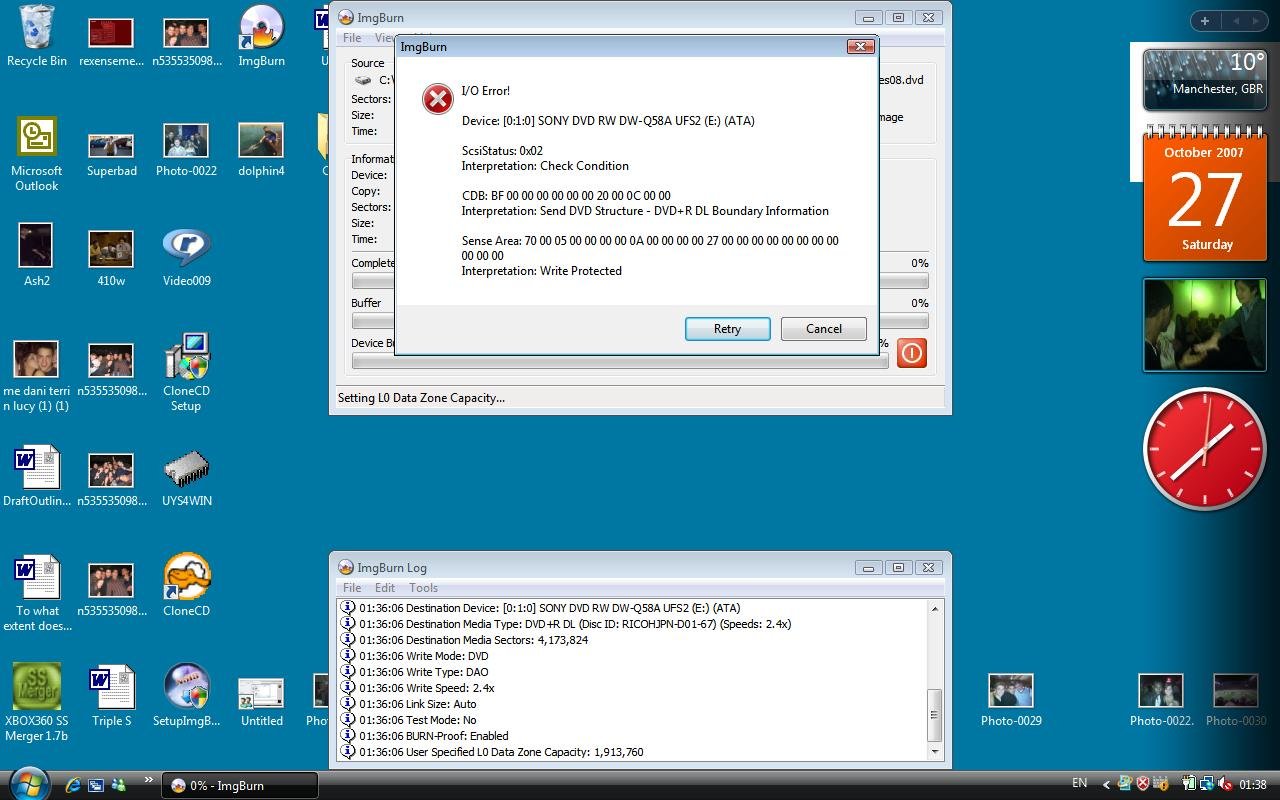Image resolution: width=1280 pixels, height=800 pixels.
Task: Select the 'To what extent does...' Word document
Action: coord(37,594)
